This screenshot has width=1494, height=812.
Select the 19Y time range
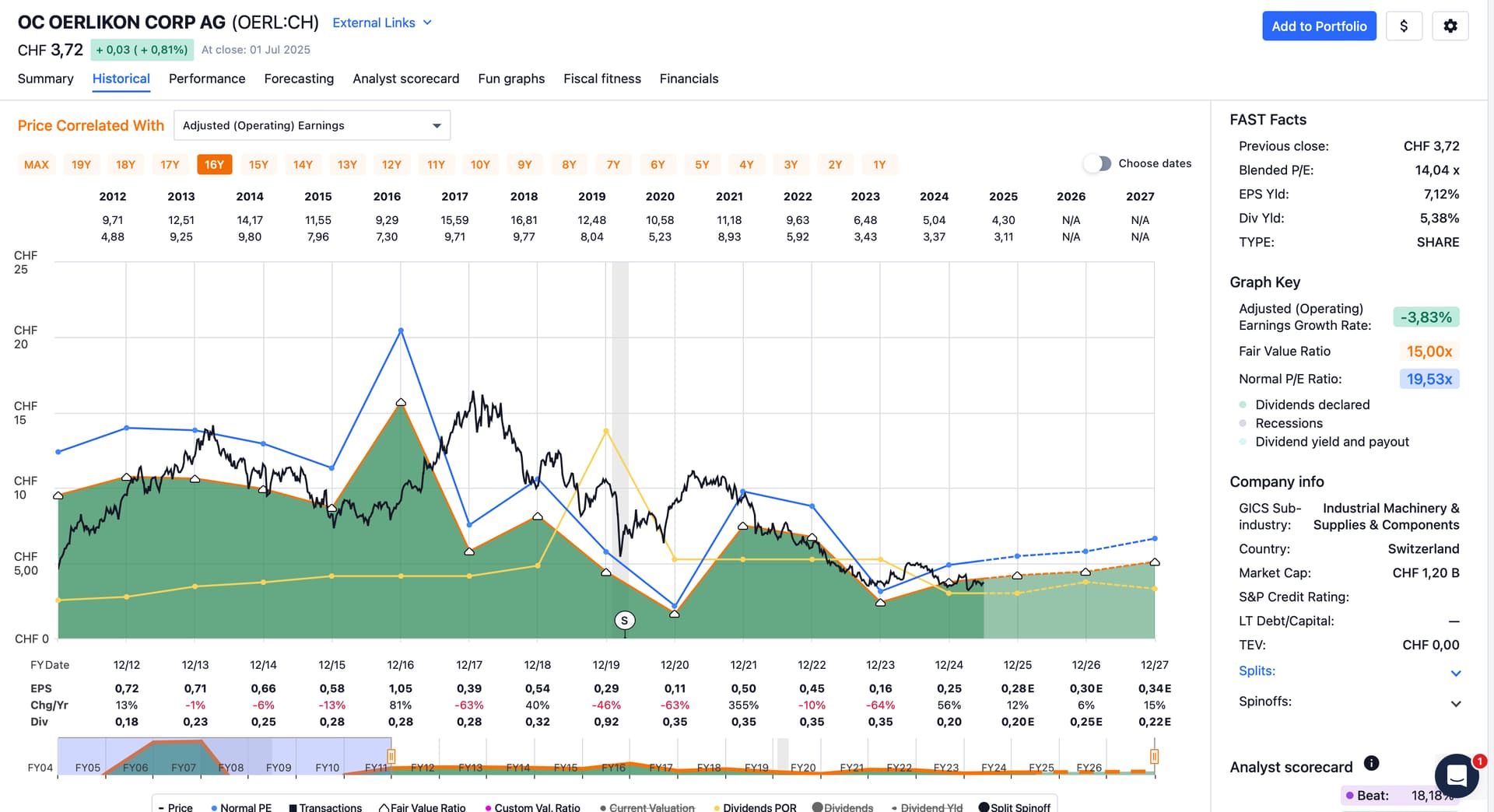tap(81, 164)
